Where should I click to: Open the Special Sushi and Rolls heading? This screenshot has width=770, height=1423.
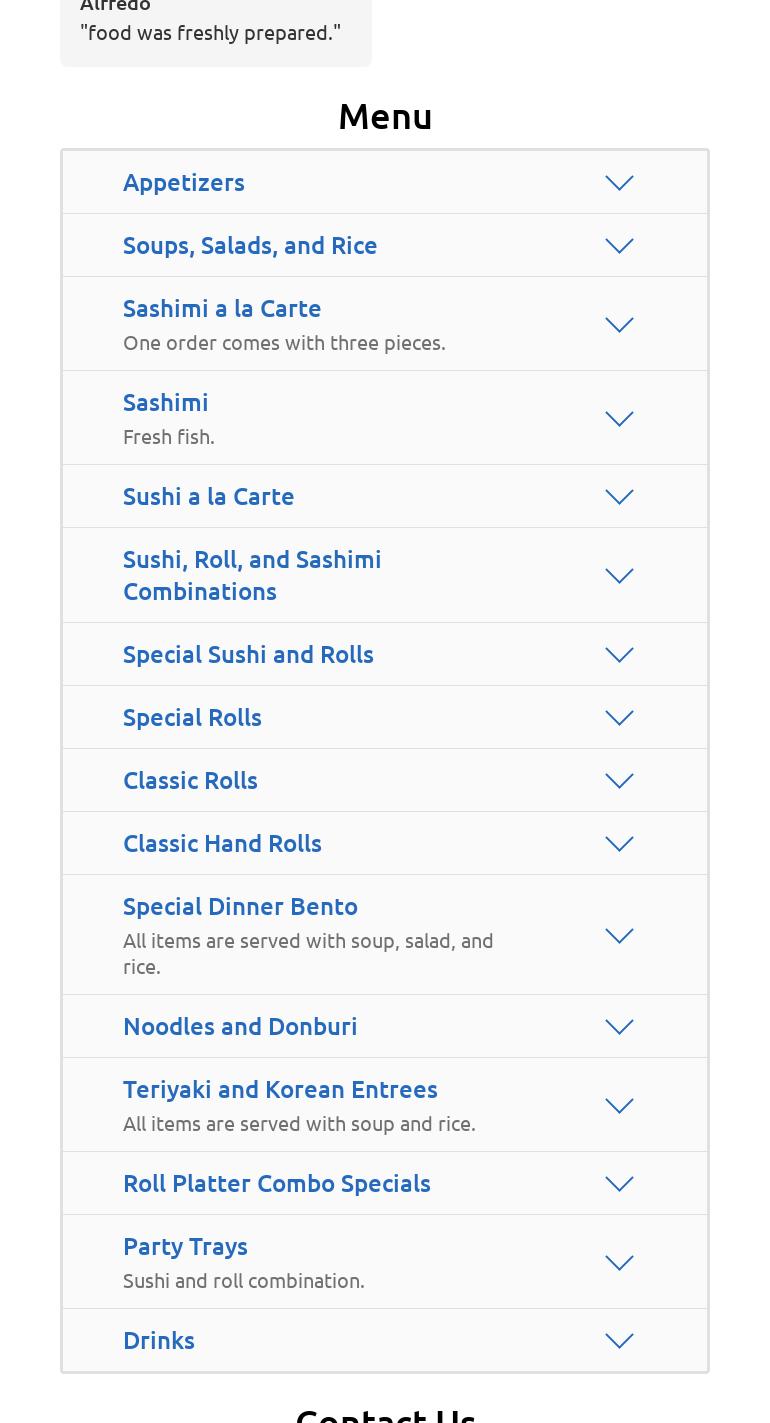[248, 654]
